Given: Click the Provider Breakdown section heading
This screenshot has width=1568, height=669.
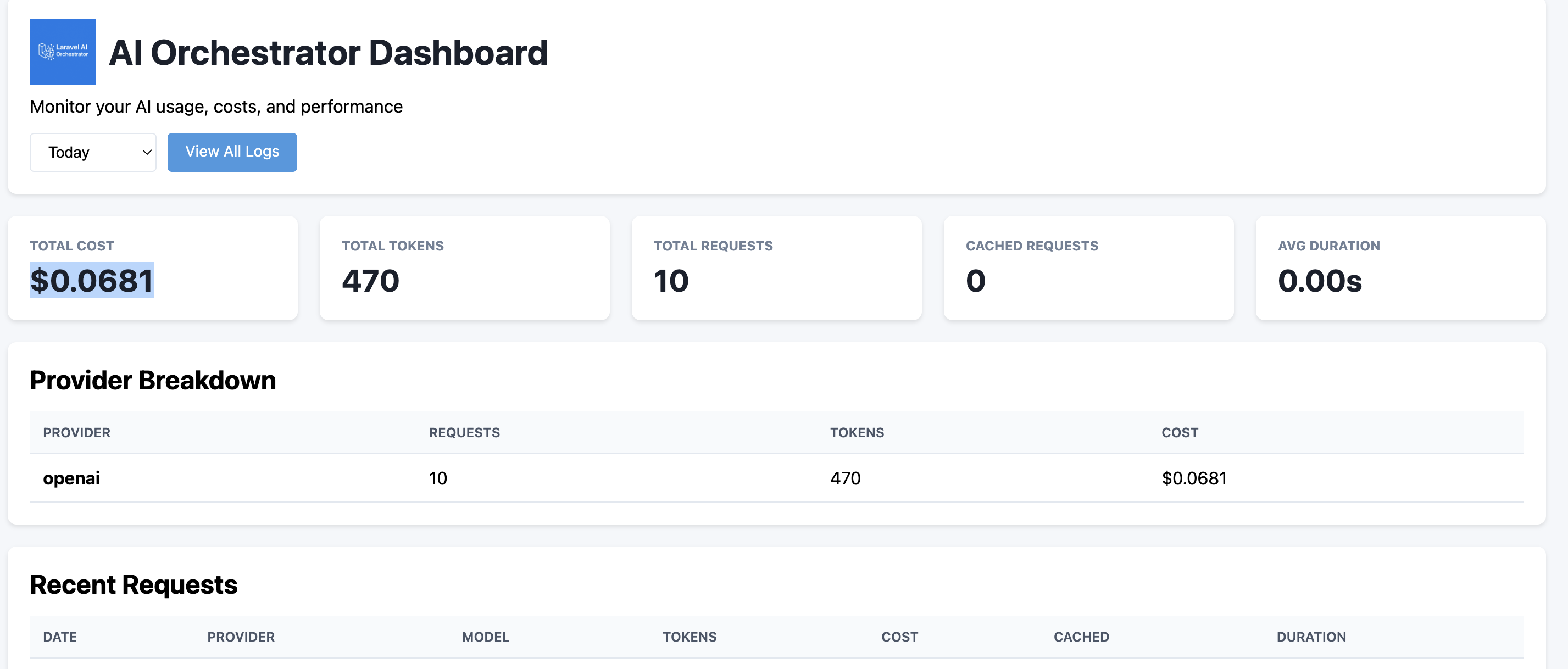Looking at the screenshot, I should (x=153, y=380).
